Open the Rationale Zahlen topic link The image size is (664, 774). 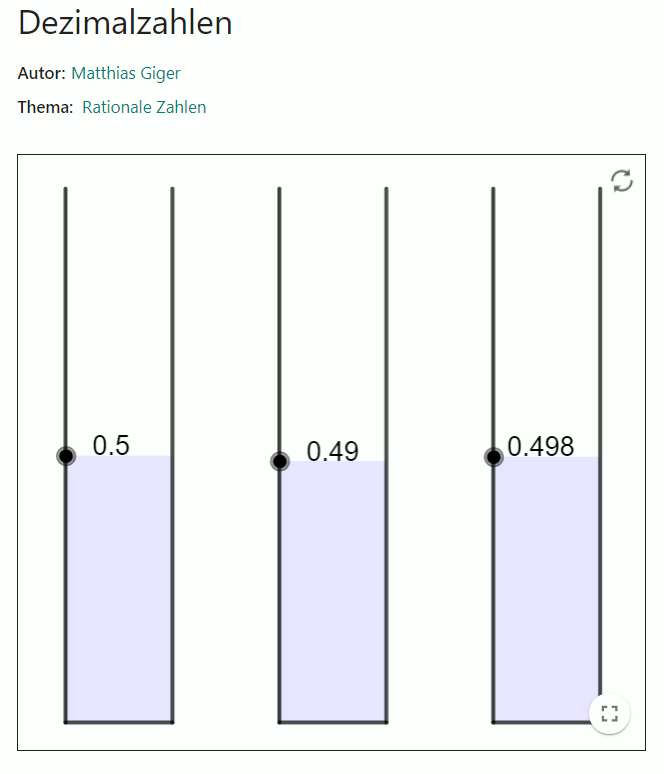(x=144, y=107)
